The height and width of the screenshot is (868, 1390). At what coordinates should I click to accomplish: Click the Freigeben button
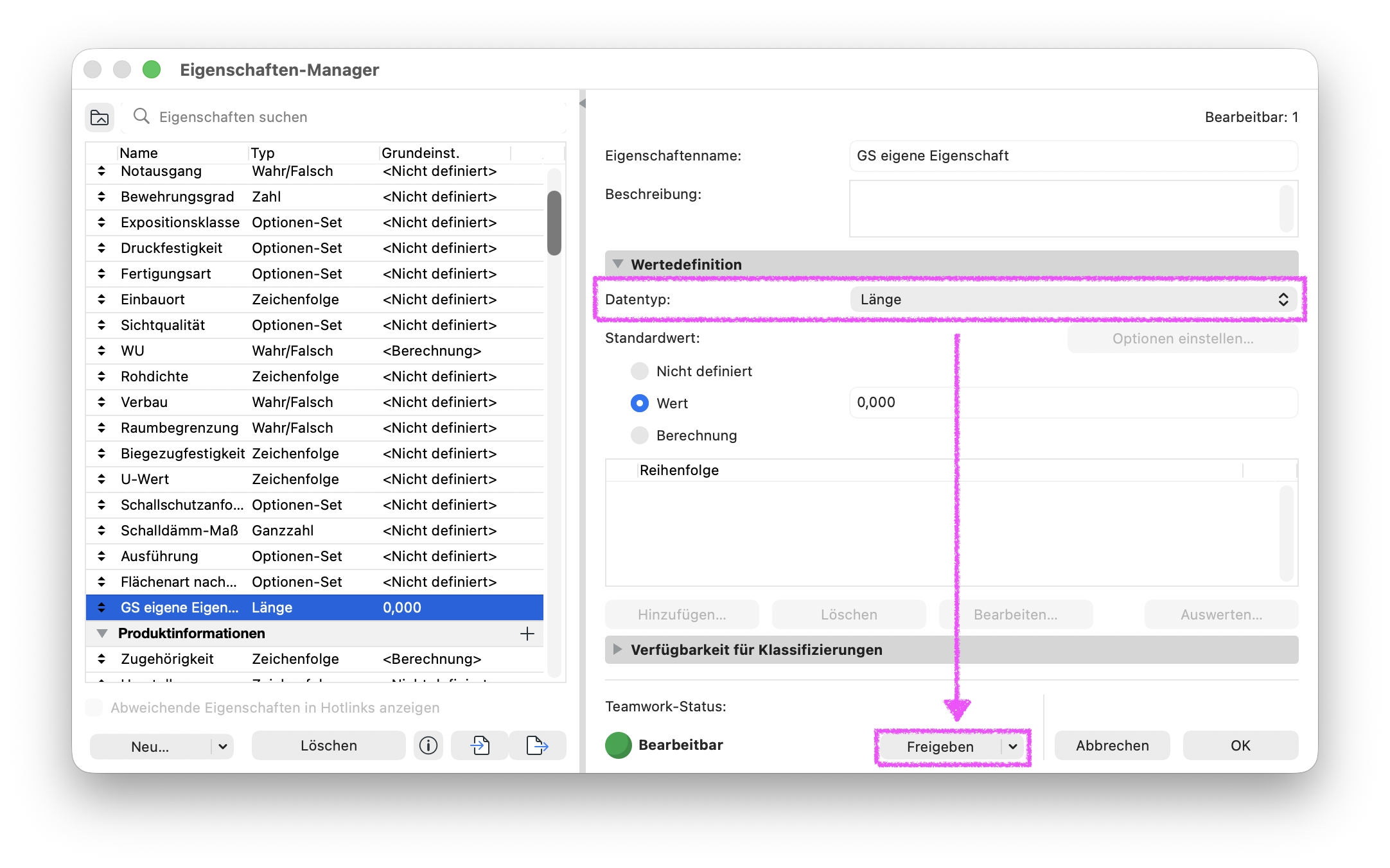[940, 747]
